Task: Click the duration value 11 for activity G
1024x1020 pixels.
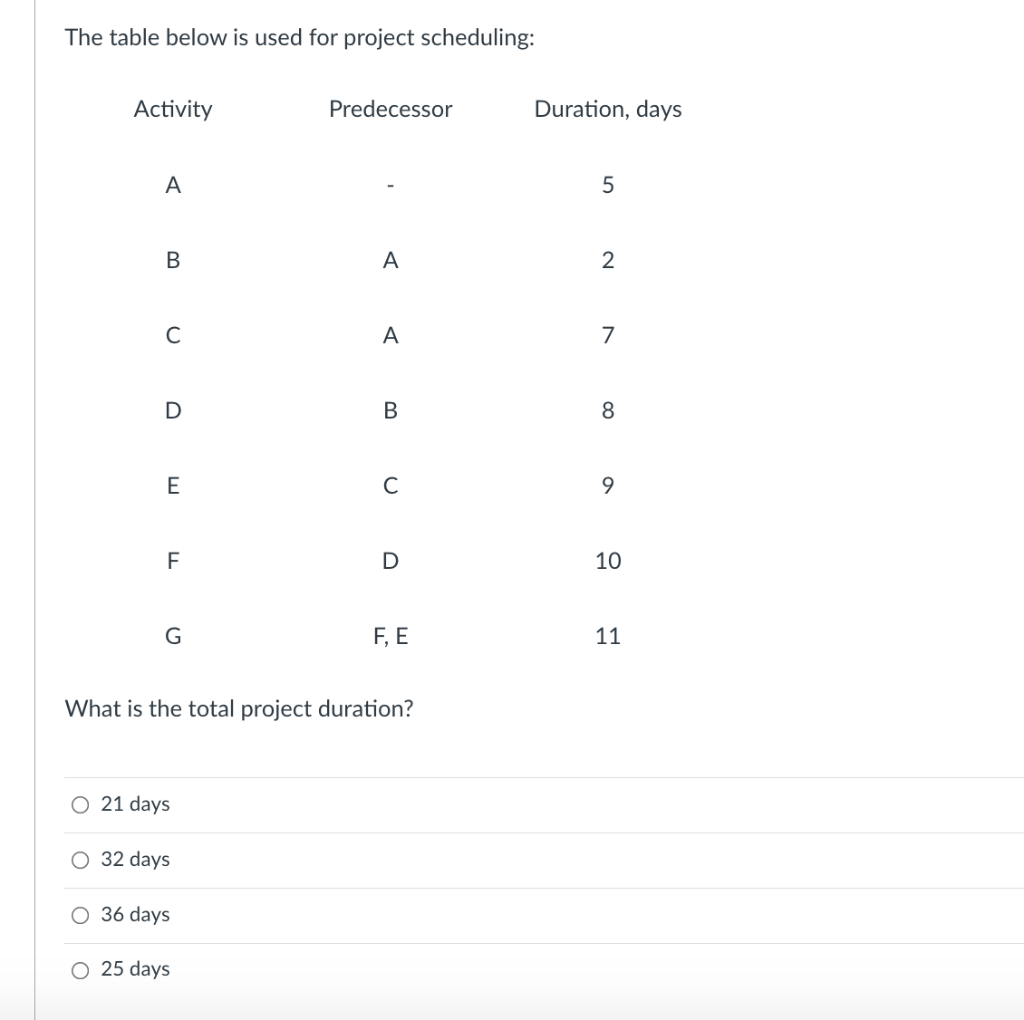Action: (x=608, y=635)
